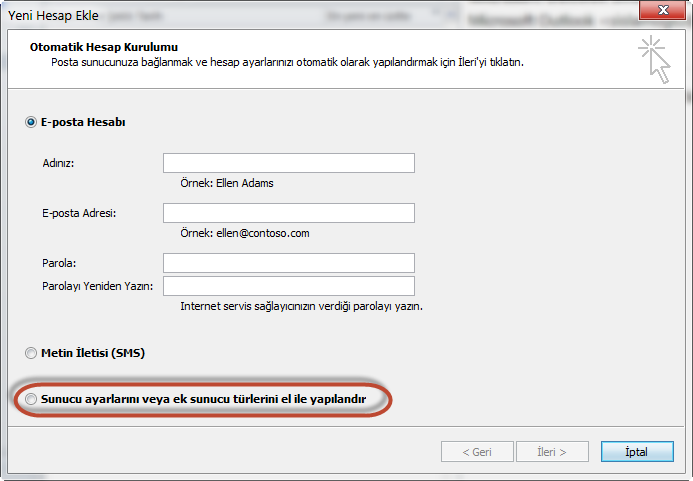Select the E-posta Hesabı radio button
Screen dimensions: 693x481
[x=30, y=122]
